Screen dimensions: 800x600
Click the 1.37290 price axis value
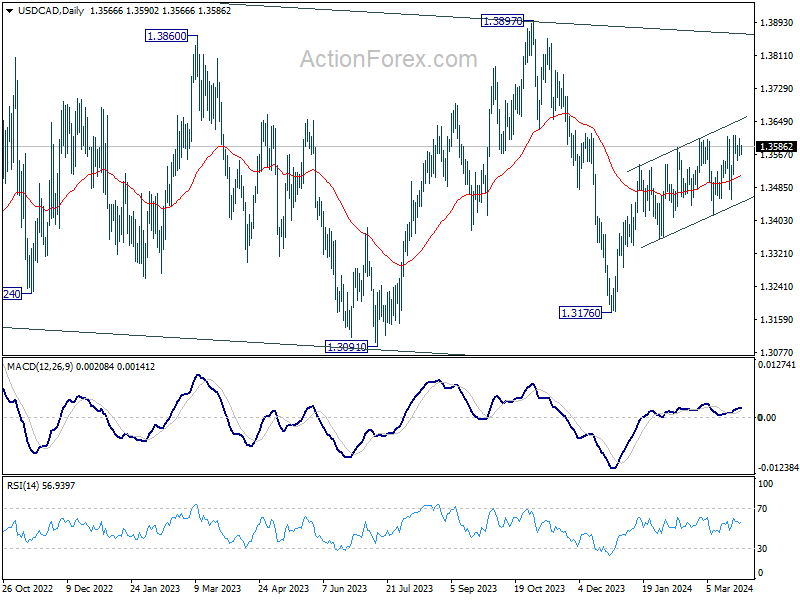coord(776,89)
